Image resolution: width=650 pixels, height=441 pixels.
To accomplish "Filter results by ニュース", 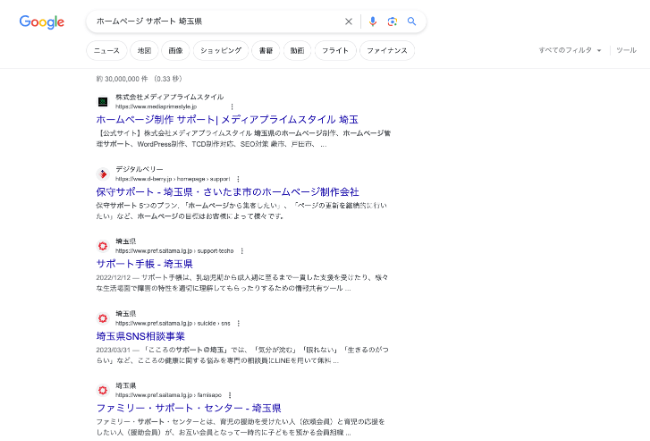I will point(107,51).
